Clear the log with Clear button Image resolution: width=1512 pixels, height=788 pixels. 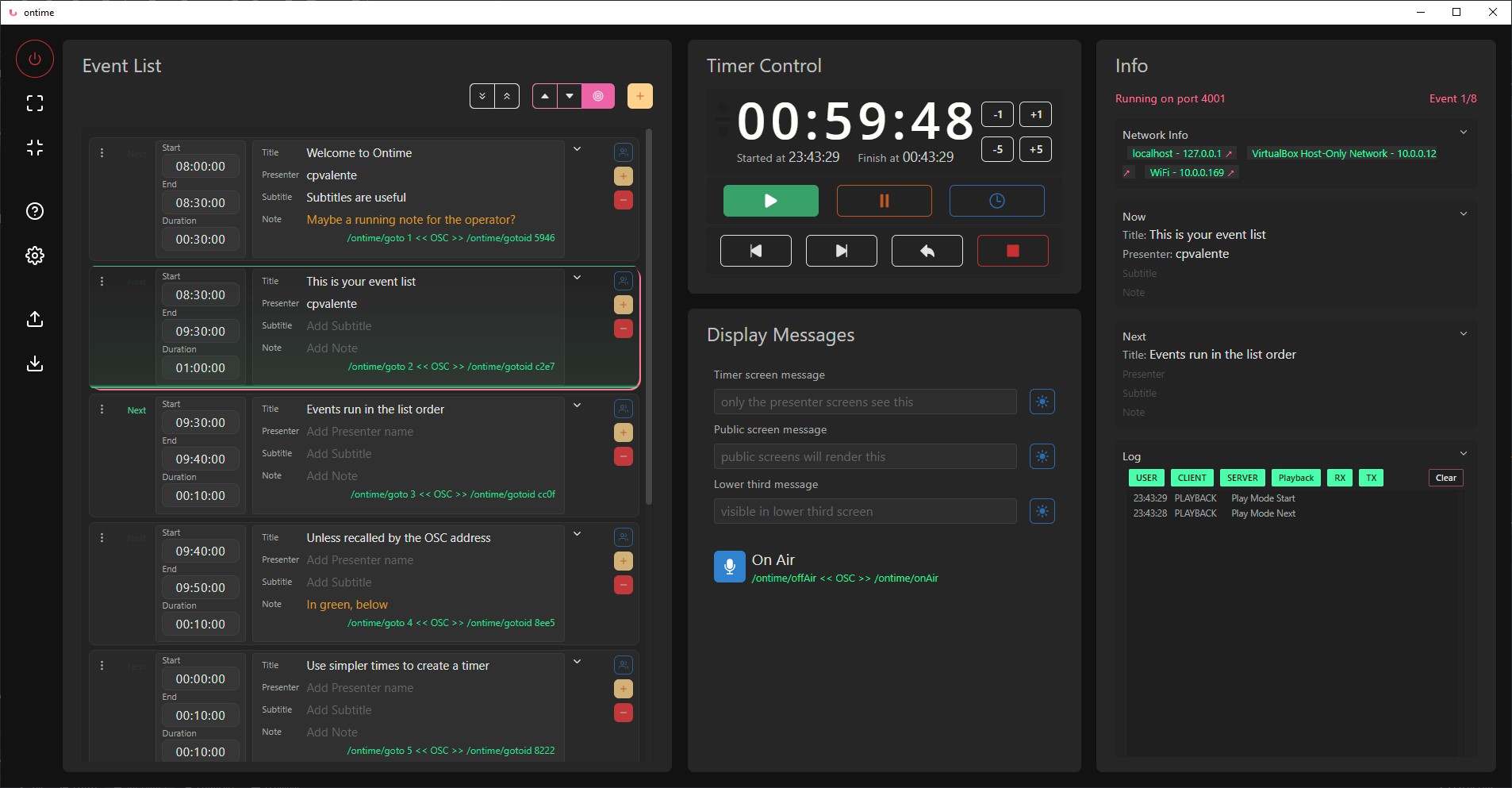coord(1446,478)
